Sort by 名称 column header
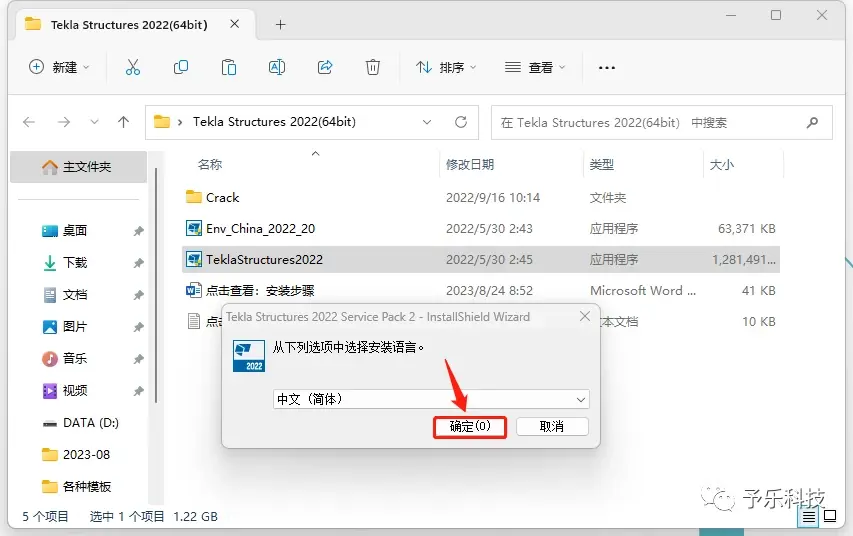The width and height of the screenshot is (853, 536). point(210,164)
